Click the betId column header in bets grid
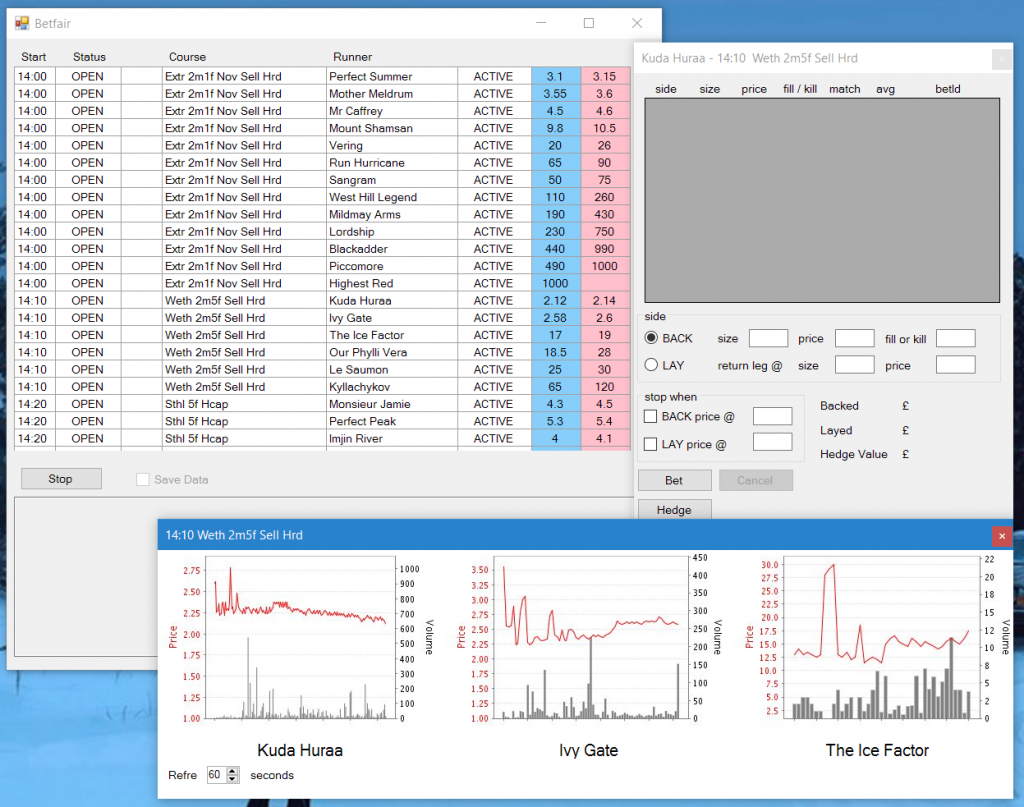 click(x=948, y=89)
